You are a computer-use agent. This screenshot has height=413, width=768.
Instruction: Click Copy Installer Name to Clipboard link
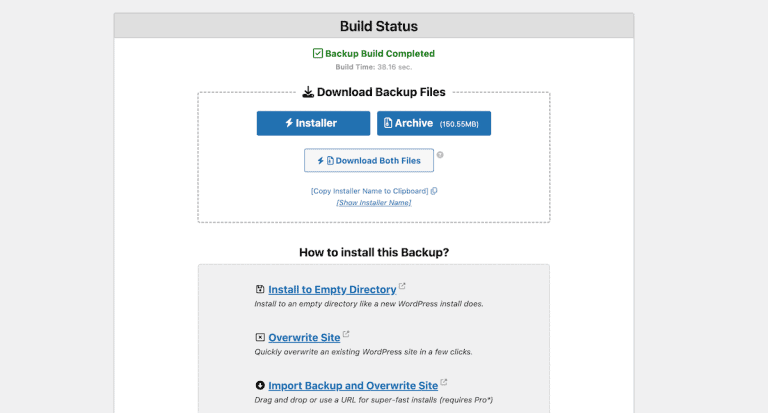[x=370, y=191]
